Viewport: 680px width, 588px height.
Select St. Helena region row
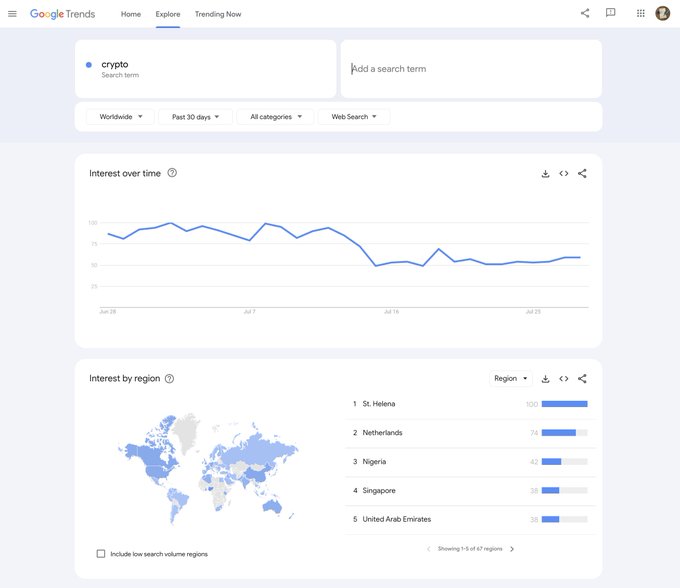click(x=470, y=404)
